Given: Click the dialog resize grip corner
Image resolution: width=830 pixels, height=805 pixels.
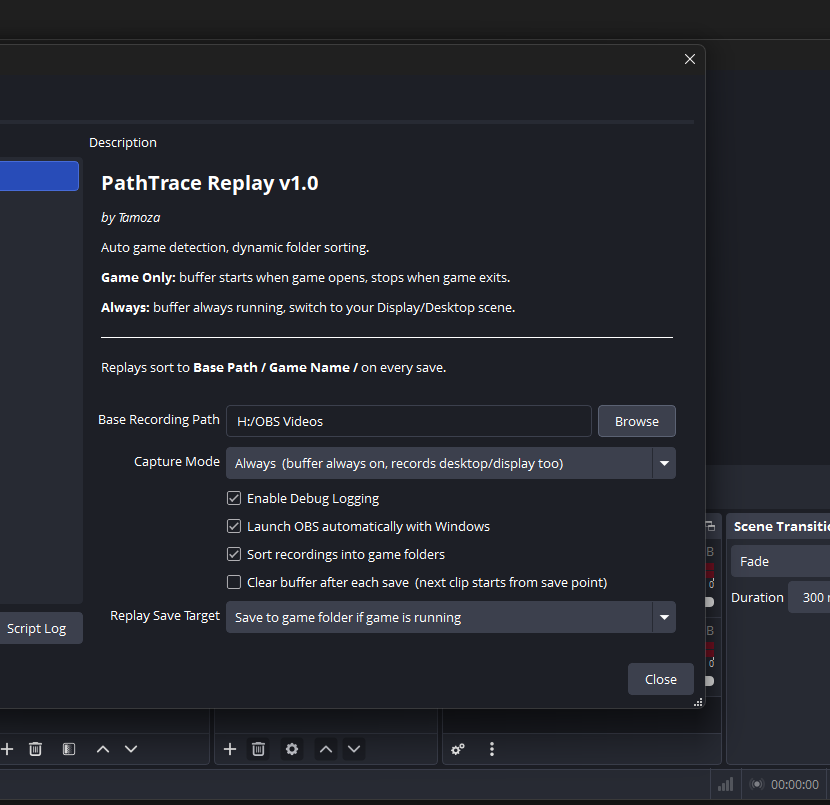Looking at the screenshot, I should [x=698, y=702].
